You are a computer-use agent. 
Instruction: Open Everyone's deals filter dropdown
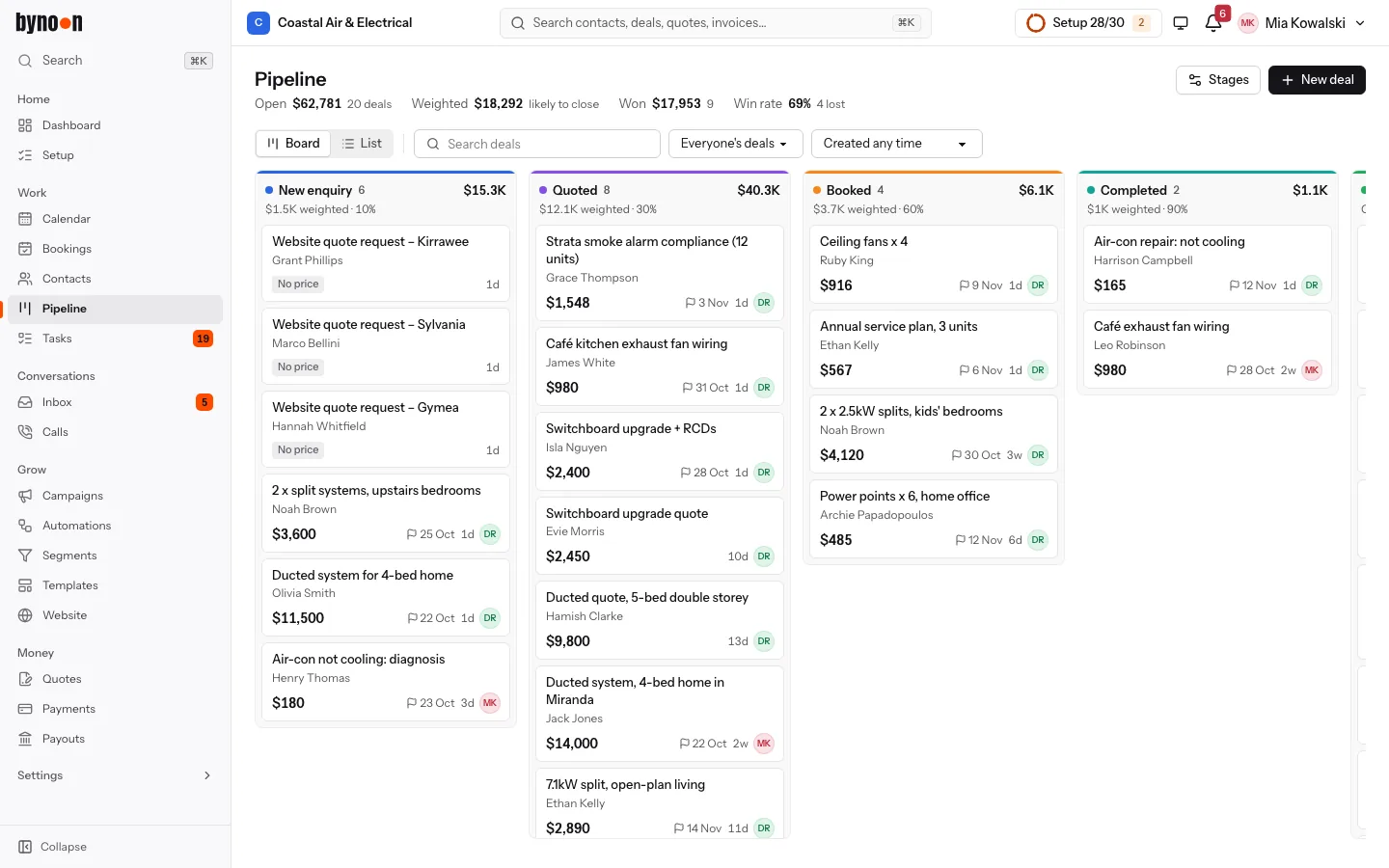coord(734,144)
